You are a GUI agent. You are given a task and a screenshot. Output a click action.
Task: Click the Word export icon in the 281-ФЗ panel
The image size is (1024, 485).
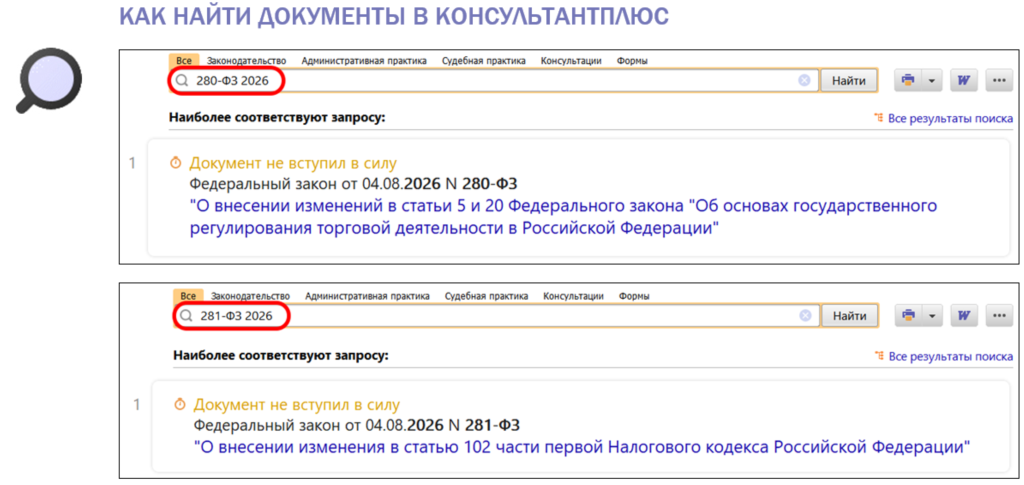point(963,316)
